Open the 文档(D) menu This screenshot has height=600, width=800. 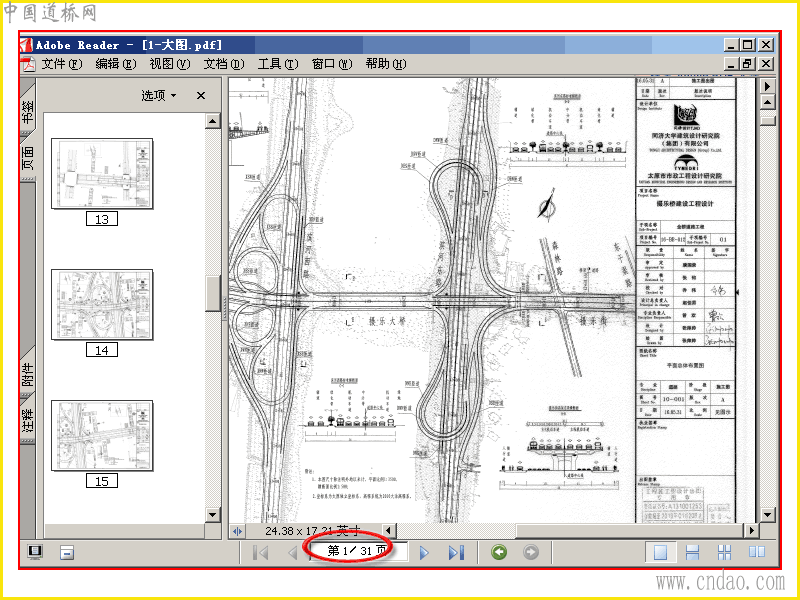coord(224,64)
